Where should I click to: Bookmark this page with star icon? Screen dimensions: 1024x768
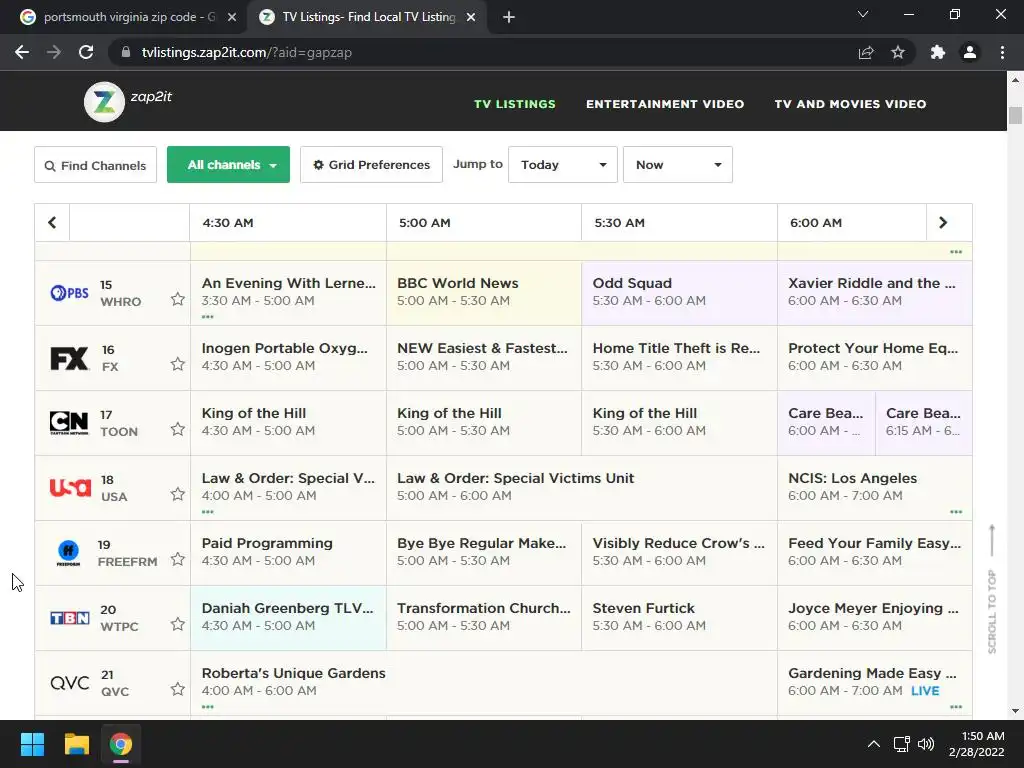pyautogui.click(x=898, y=52)
